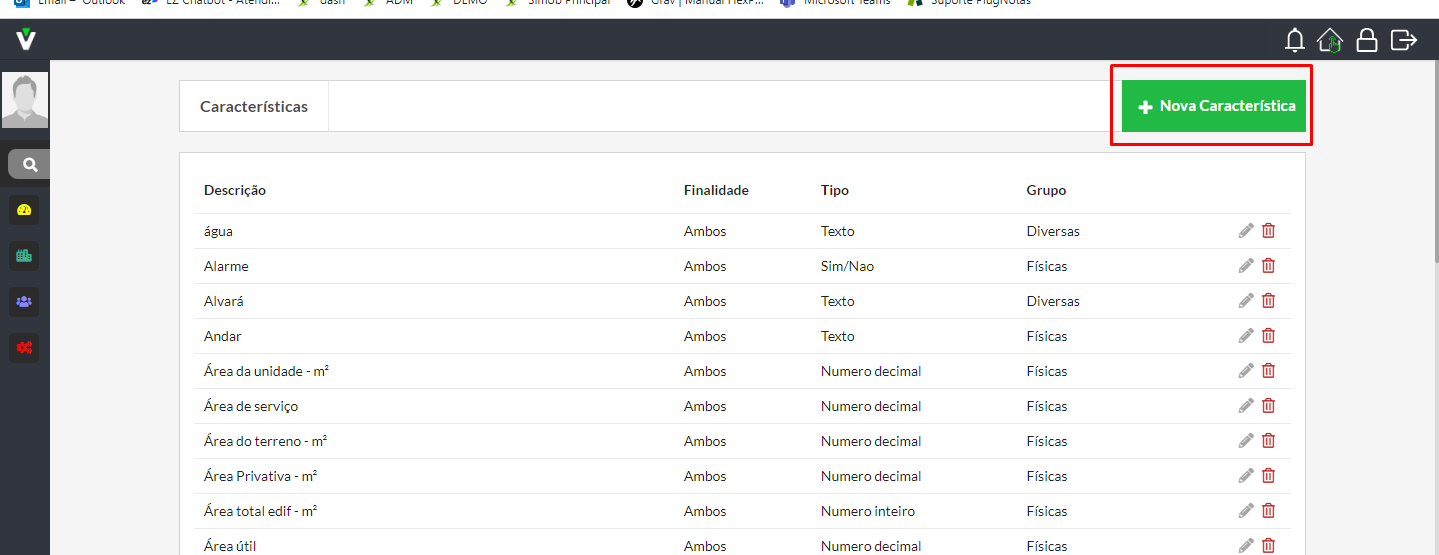Delete Área da unidade - m² row
This screenshot has width=1439, height=555.
click(1268, 371)
